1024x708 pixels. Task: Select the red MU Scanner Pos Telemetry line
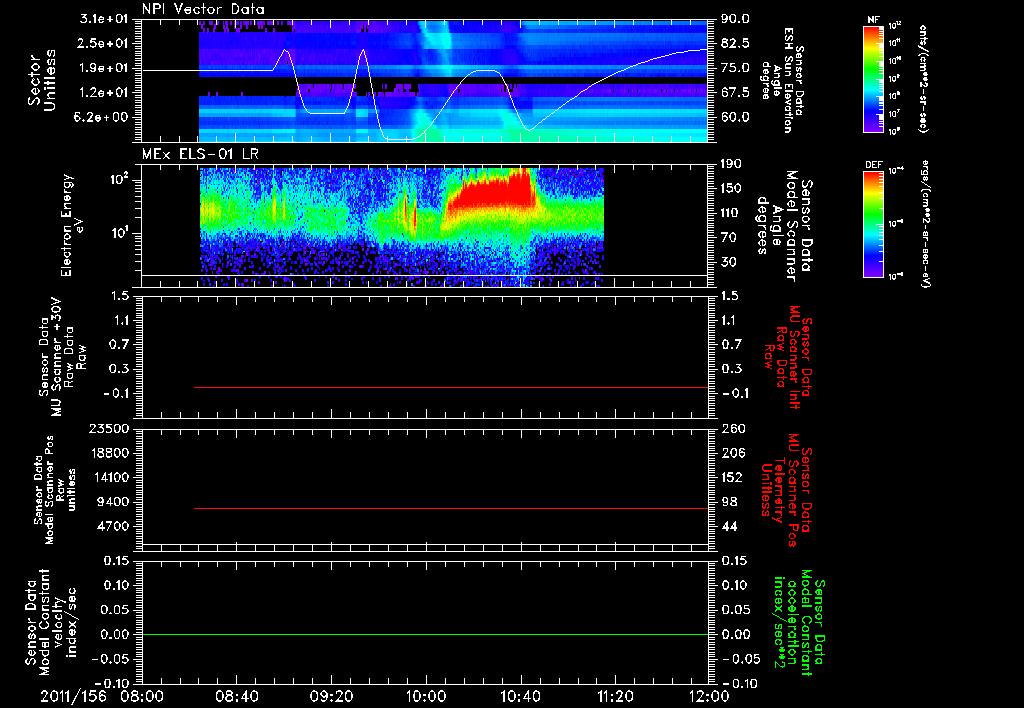tap(451, 508)
